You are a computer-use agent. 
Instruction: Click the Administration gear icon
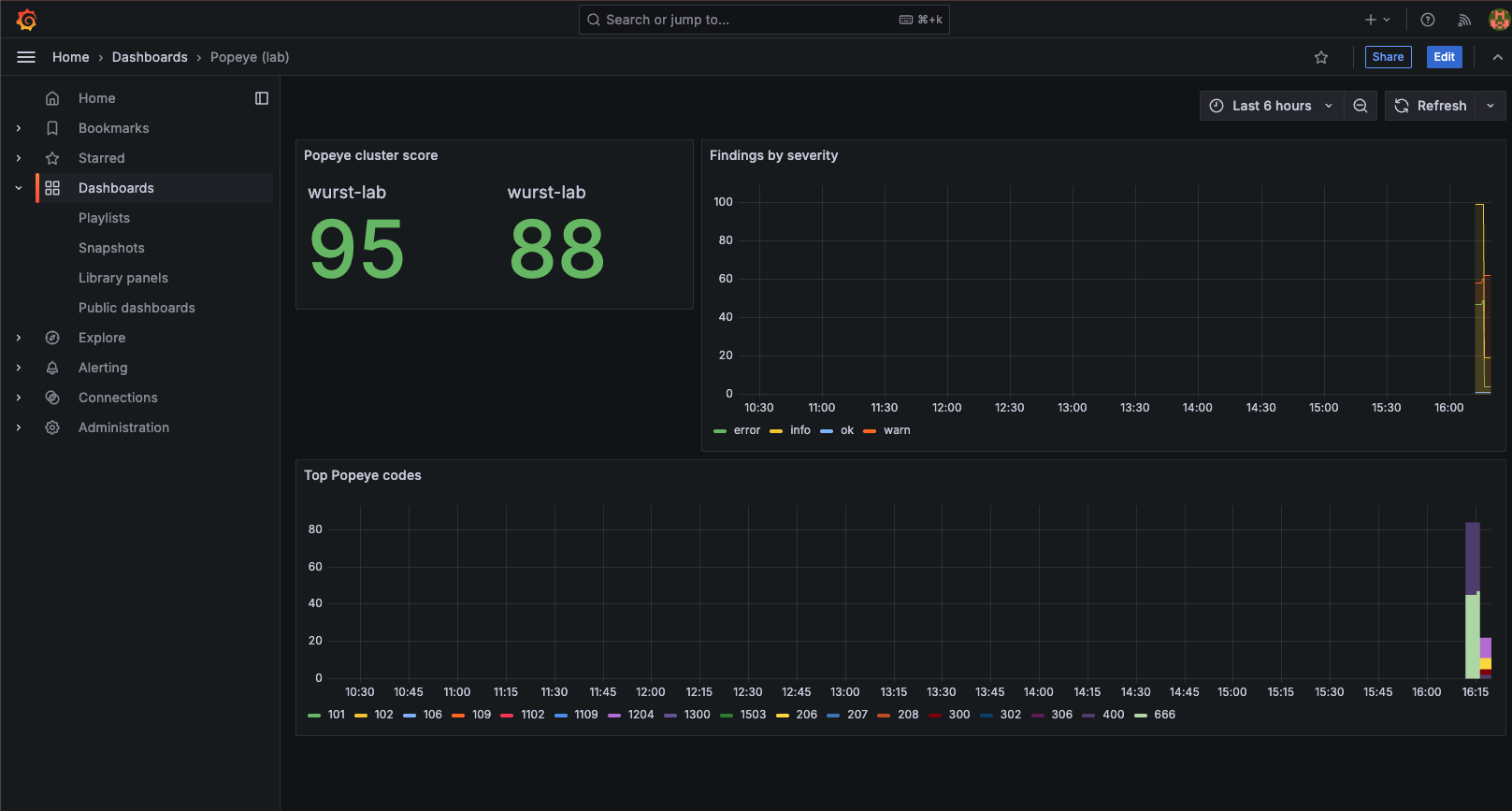coord(52,427)
